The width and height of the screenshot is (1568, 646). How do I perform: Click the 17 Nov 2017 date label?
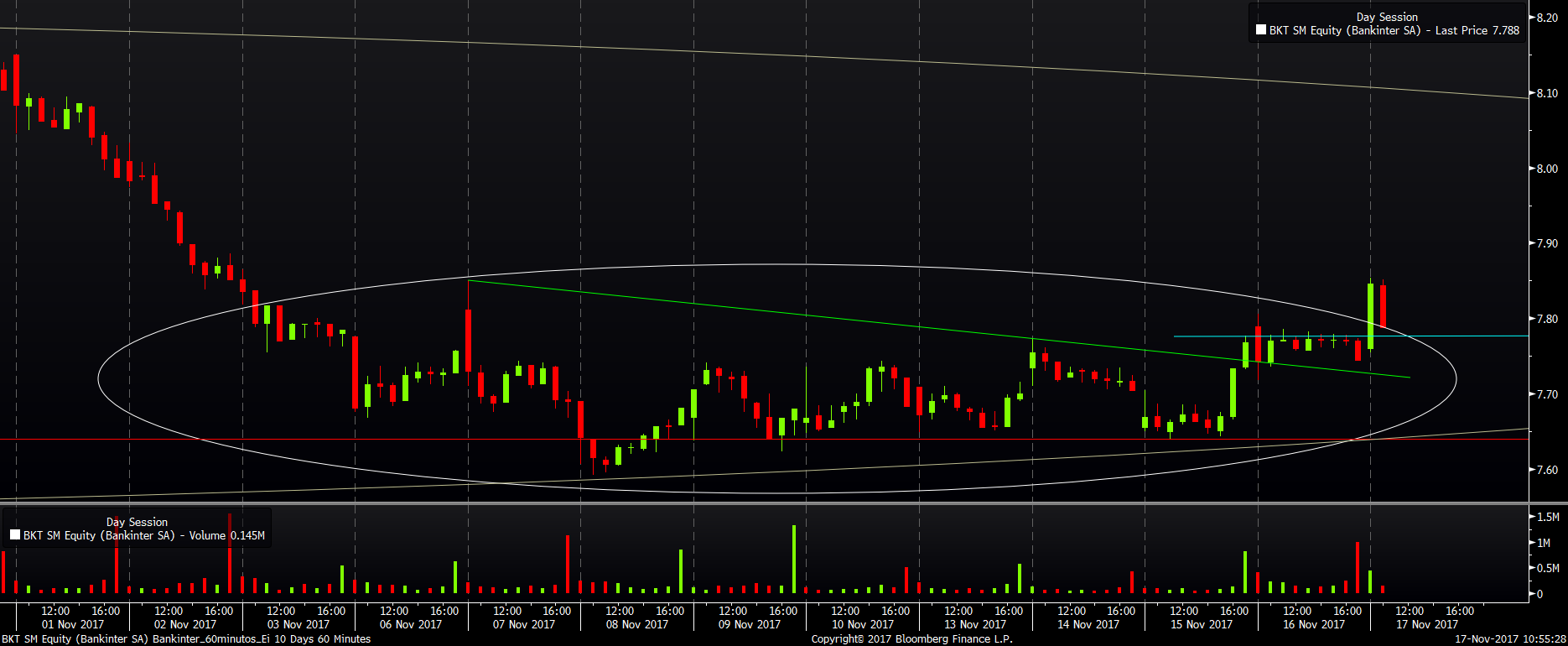pos(1427,624)
